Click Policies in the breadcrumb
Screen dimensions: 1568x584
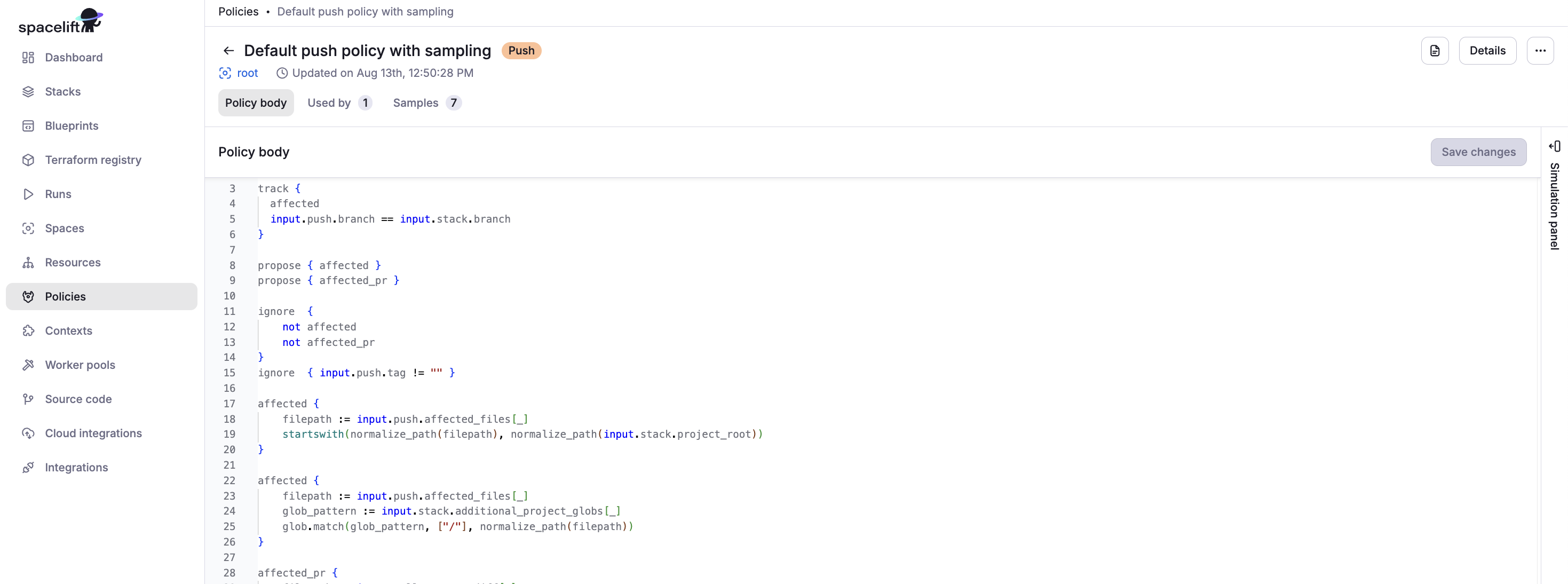238,12
